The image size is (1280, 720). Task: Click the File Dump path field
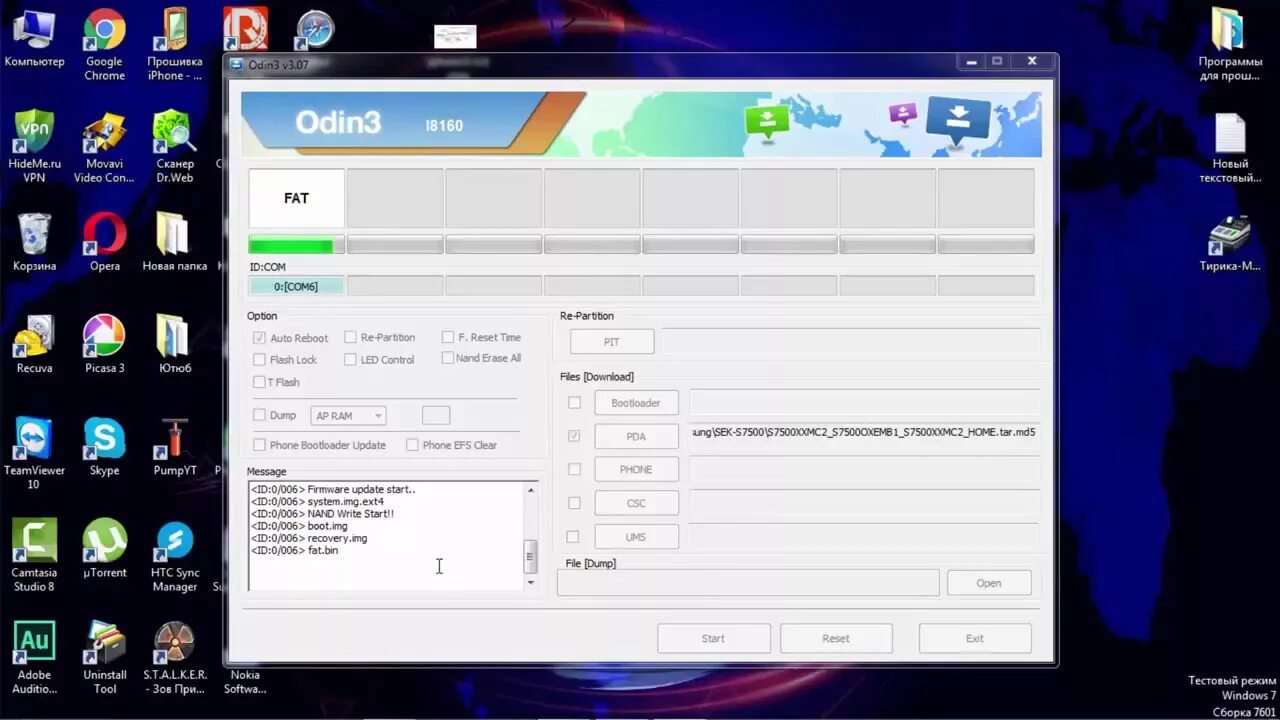click(x=748, y=583)
